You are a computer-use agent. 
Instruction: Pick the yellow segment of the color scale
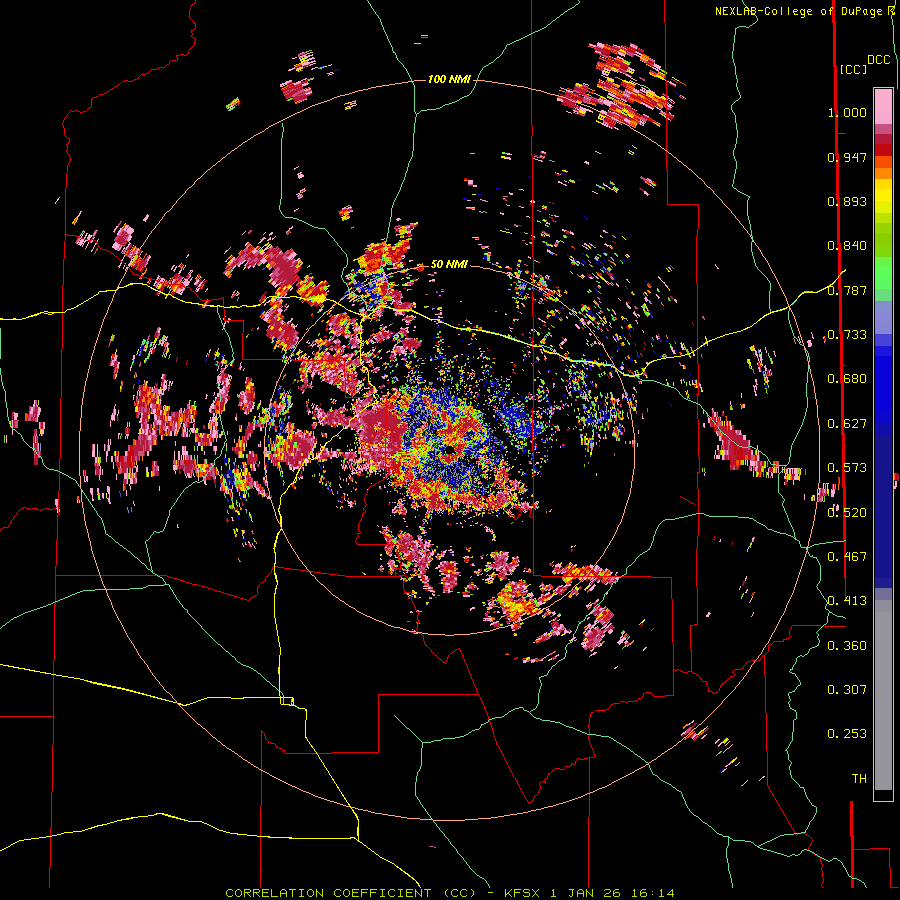click(883, 196)
